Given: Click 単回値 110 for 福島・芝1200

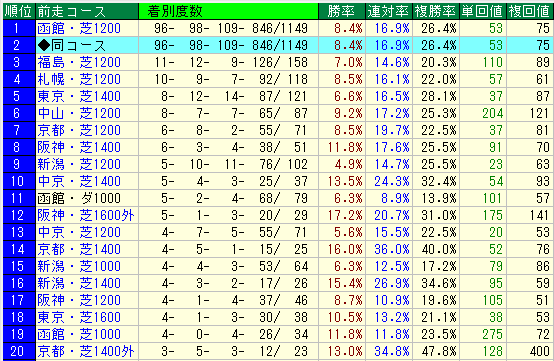Looking at the screenshot, I should (x=493, y=62).
